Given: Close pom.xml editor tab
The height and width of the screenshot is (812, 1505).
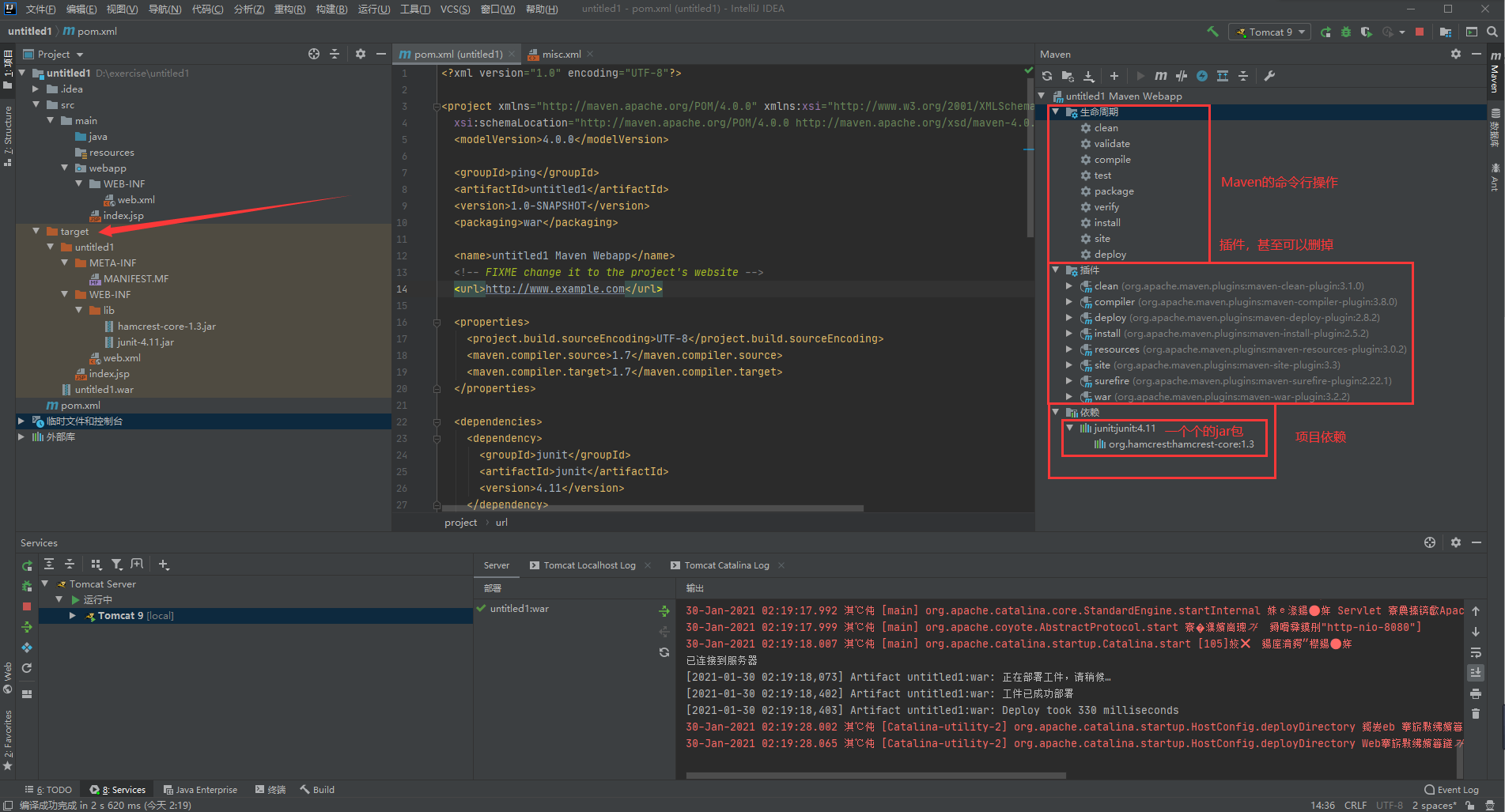Looking at the screenshot, I should pos(512,54).
